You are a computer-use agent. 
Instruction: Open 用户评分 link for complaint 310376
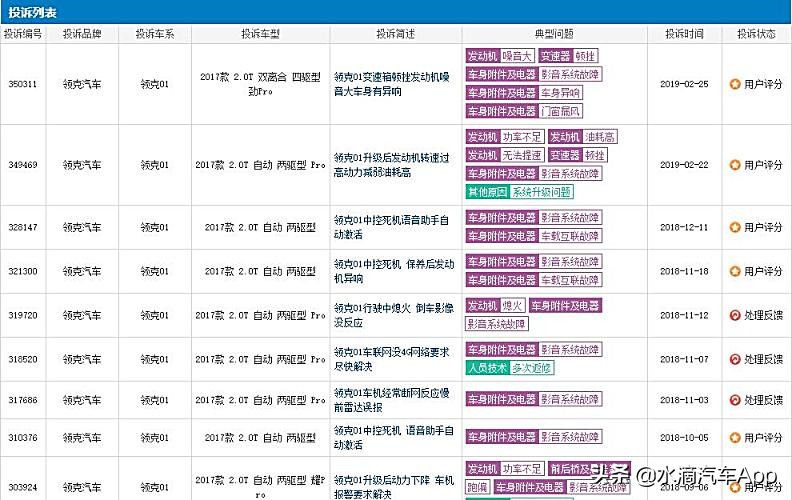[x=763, y=437]
